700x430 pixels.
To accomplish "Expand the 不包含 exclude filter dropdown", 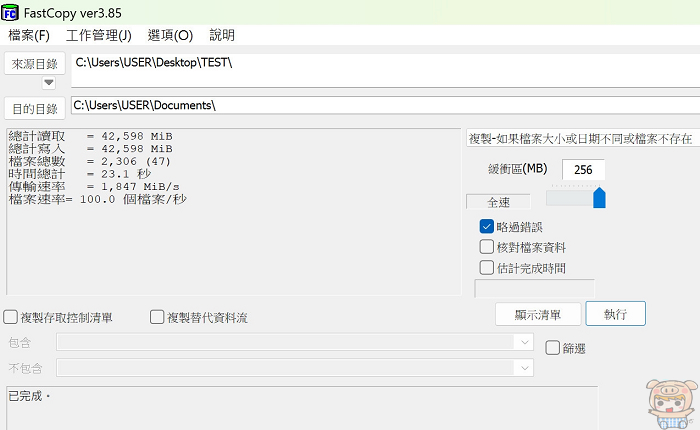I will pyautogui.click(x=525, y=367).
